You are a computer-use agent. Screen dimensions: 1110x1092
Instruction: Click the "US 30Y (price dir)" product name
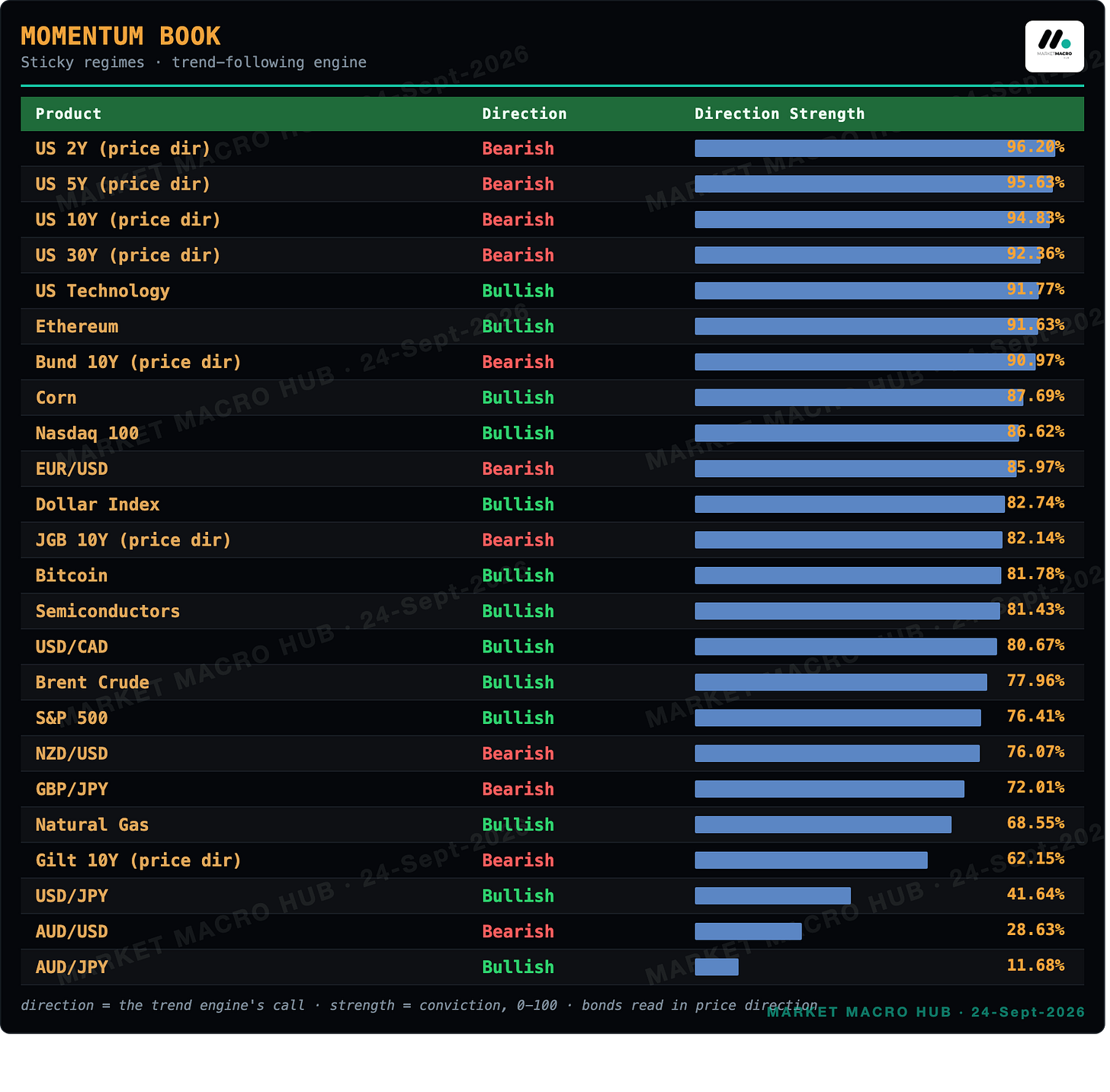coord(128,255)
